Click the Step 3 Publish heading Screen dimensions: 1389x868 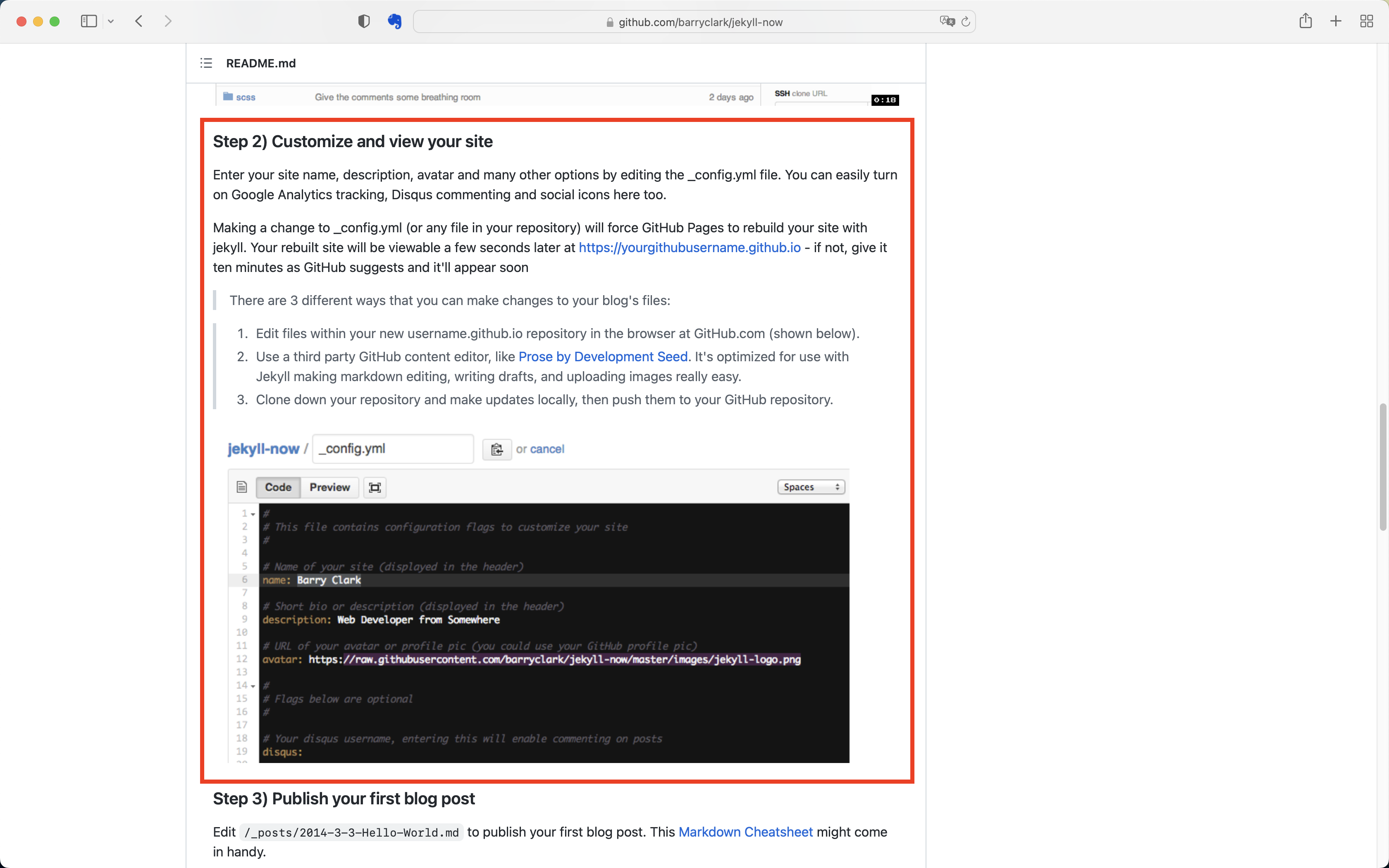point(344,799)
